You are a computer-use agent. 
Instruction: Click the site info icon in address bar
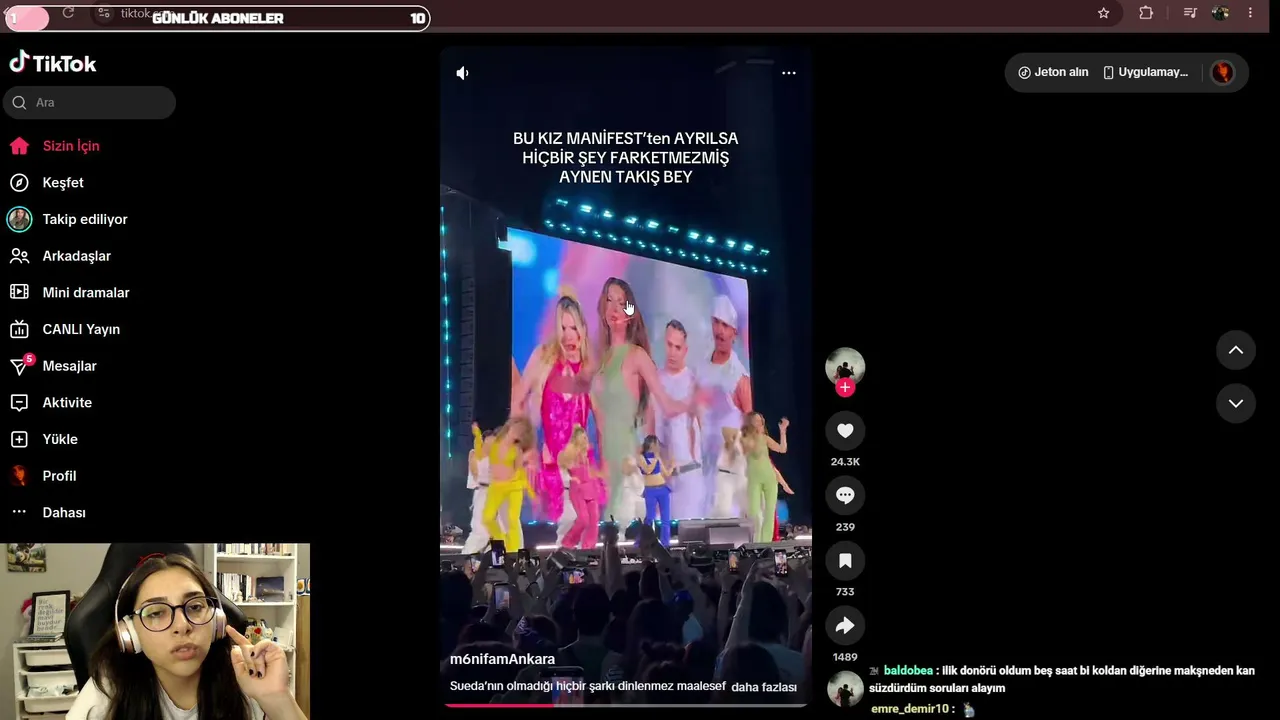(104, 13)
